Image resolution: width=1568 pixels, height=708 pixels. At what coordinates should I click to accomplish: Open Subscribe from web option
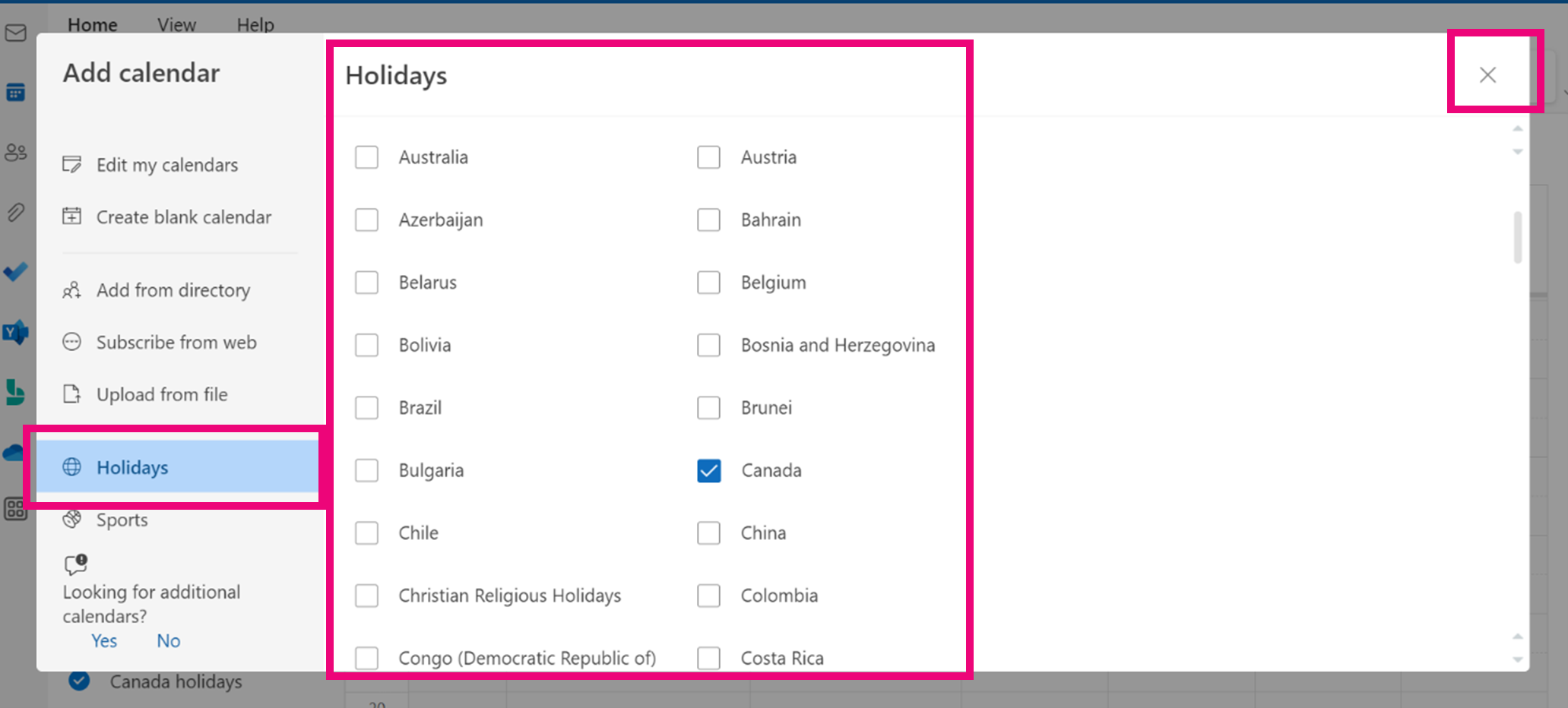click(x=176, y=343)
